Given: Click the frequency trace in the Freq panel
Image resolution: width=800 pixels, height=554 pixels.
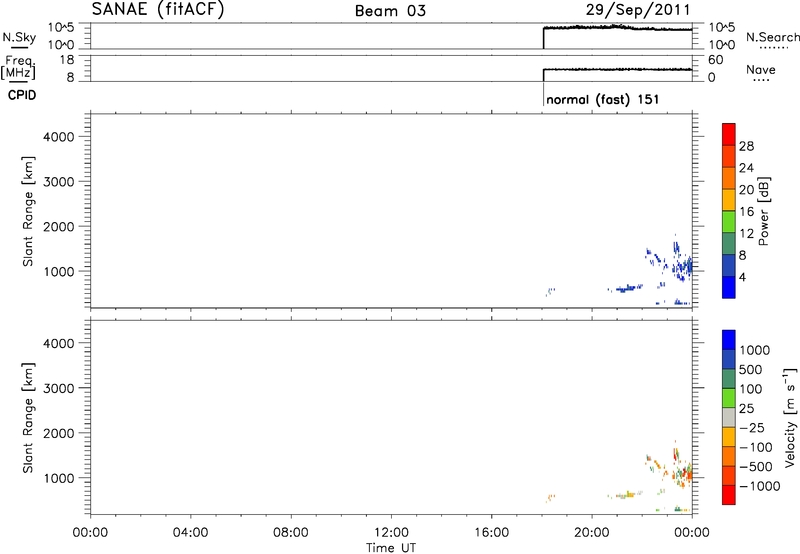Looking at the screenshot, I should (x=617, y=69).
